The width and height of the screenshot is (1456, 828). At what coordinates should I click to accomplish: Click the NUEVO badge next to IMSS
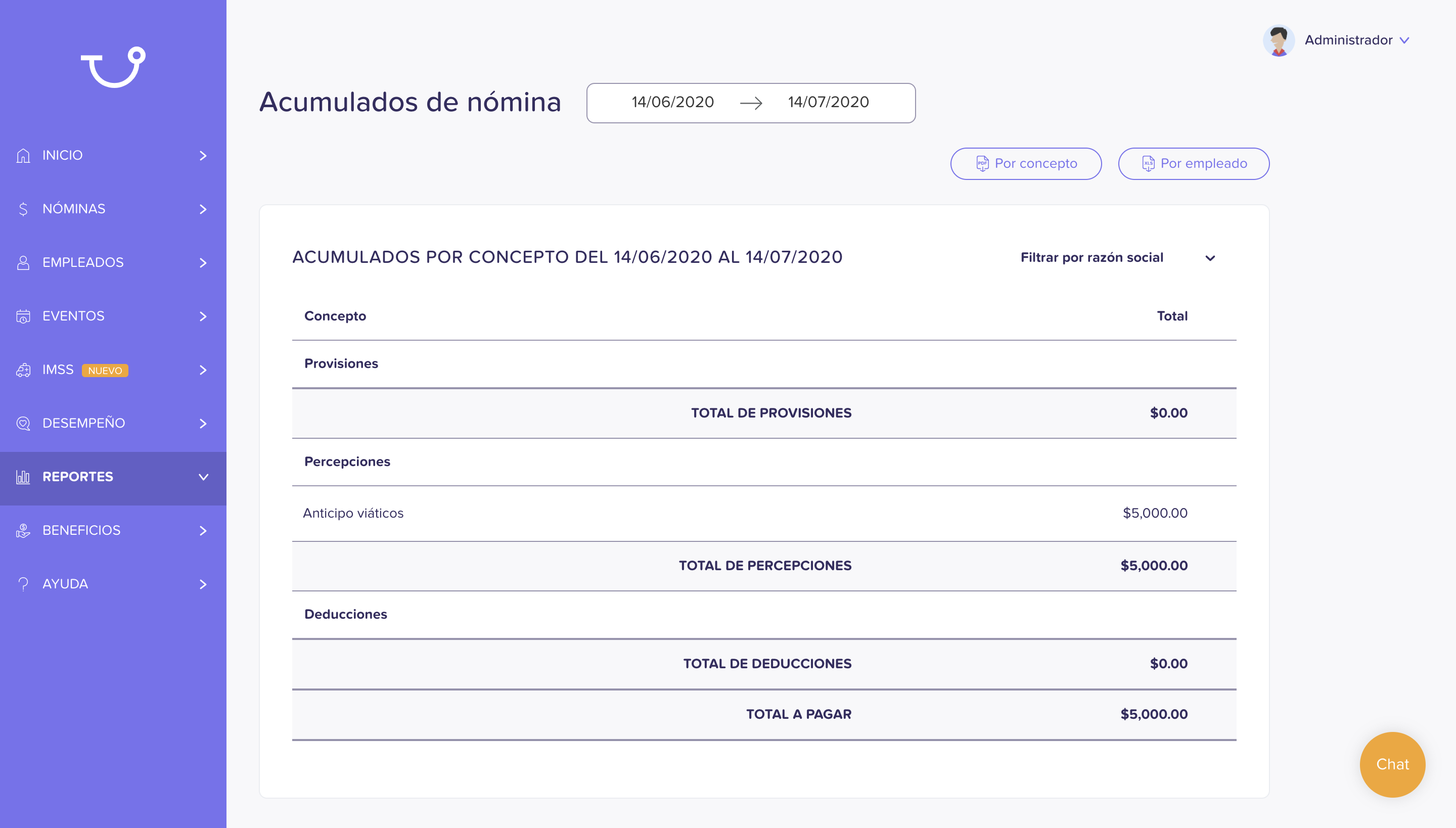(x=105, y=371)
